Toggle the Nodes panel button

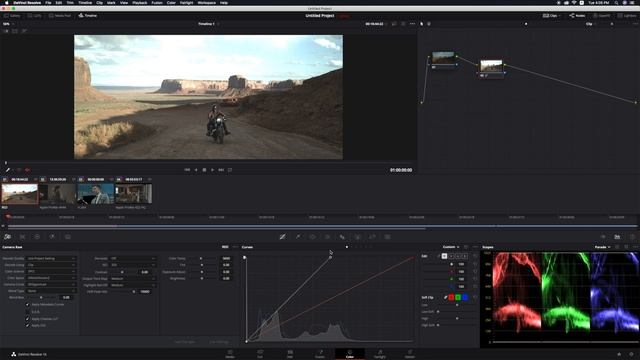coord(577,16)
